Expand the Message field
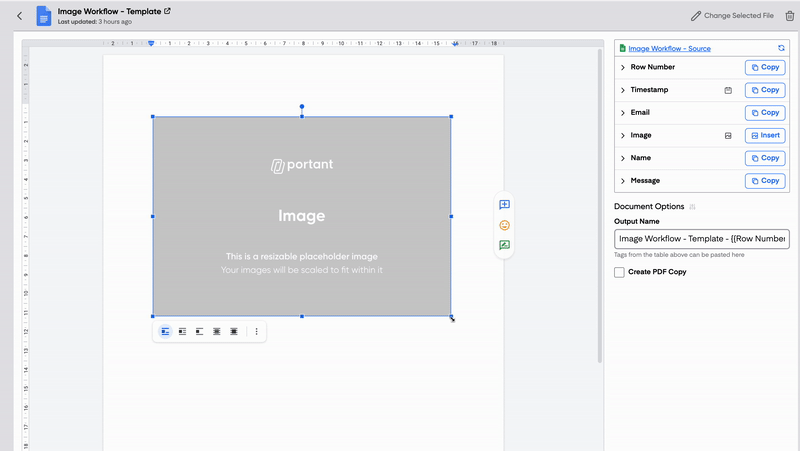Viewport: 800px width, 451px height. point(622,181)
